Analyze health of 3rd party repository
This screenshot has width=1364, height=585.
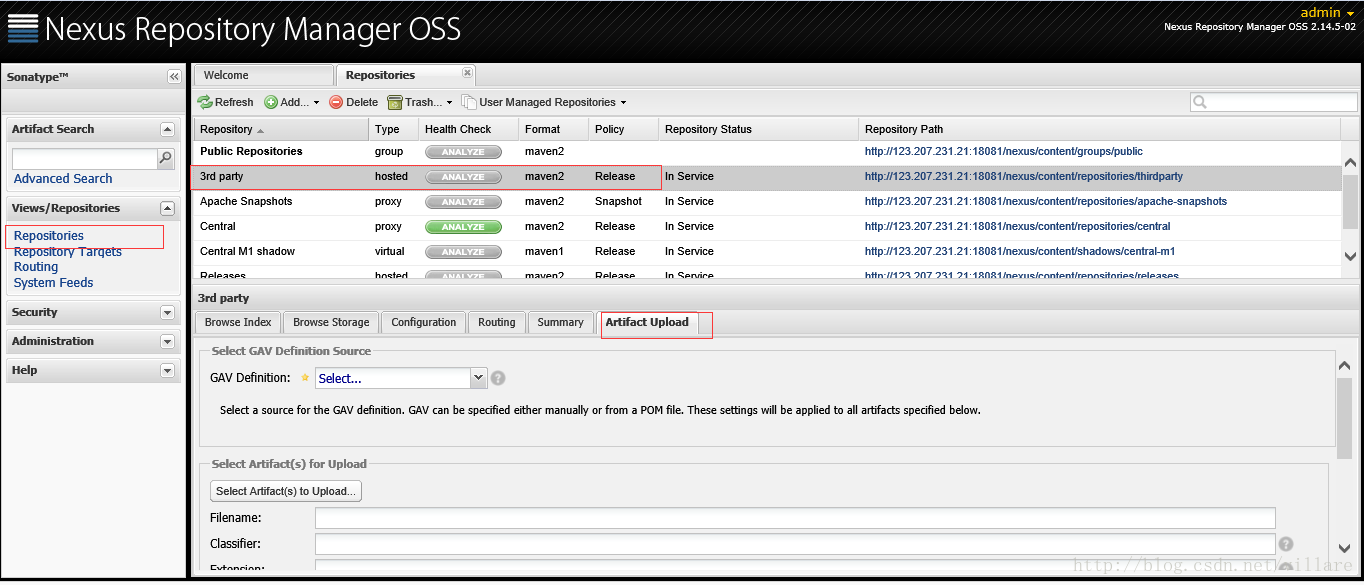pos(463,177)
